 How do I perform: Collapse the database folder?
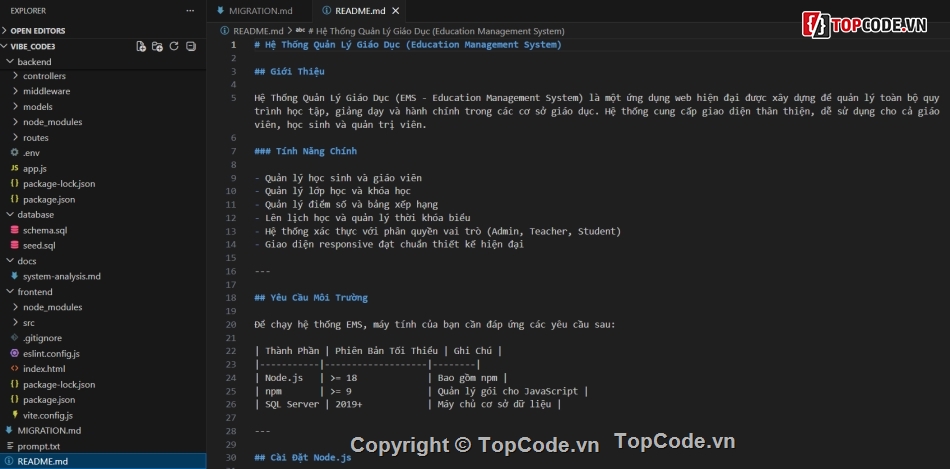(x=35, y=215)
